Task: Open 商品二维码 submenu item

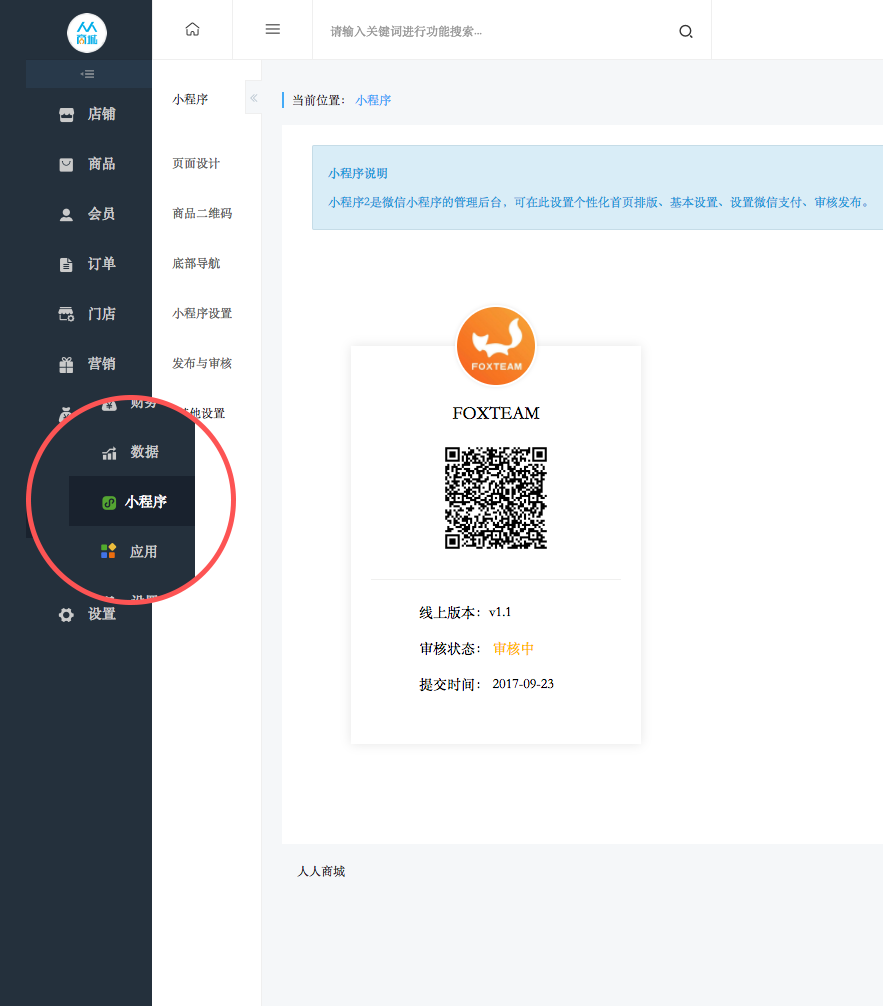Action: [202, 213]
